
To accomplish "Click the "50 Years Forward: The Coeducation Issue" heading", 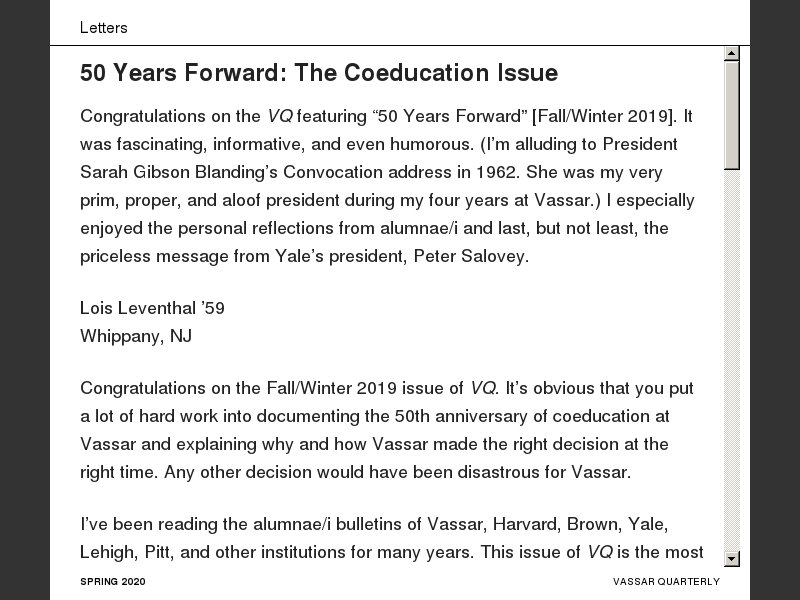I will (x=319, y=73).
